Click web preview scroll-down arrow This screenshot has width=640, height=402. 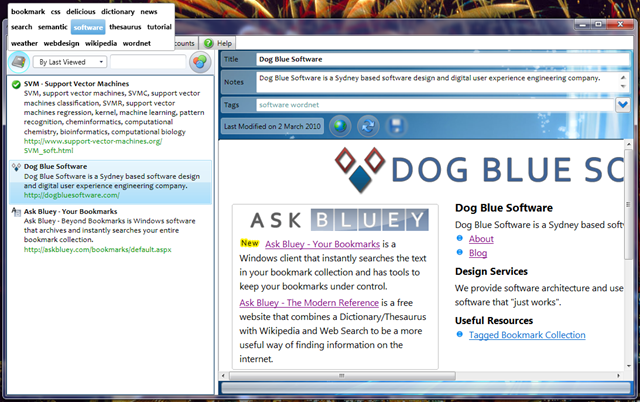click(x=628, y=366)
